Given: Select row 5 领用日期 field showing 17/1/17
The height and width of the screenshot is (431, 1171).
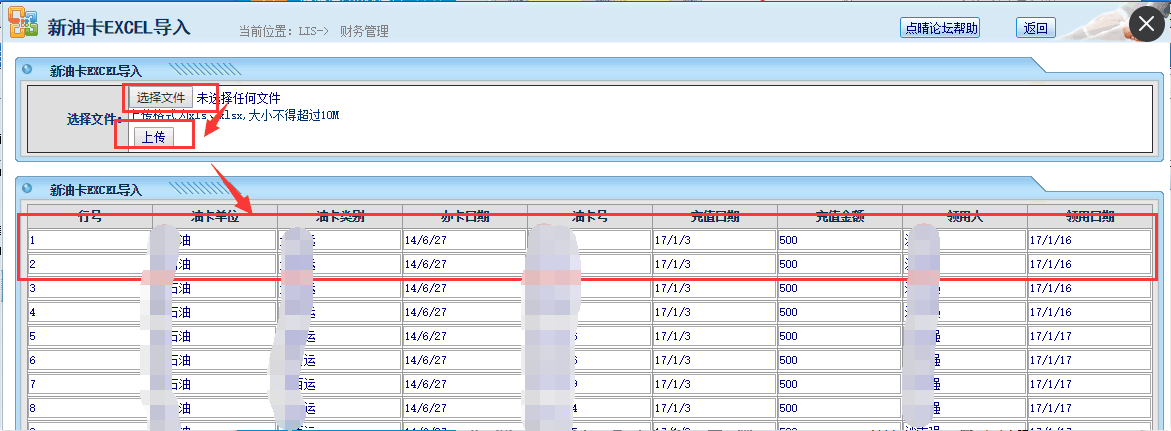Looking at the screenshot, I should click(x=1090, y=336).
